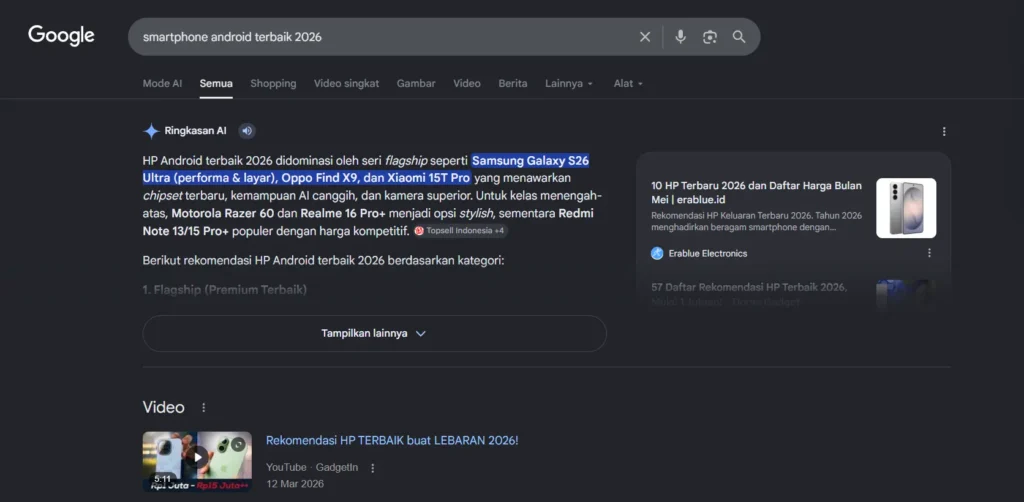1024x502 pixels.
Task: Open Google Lens image search
Action: pyautogui.click(x=710, y=37)
